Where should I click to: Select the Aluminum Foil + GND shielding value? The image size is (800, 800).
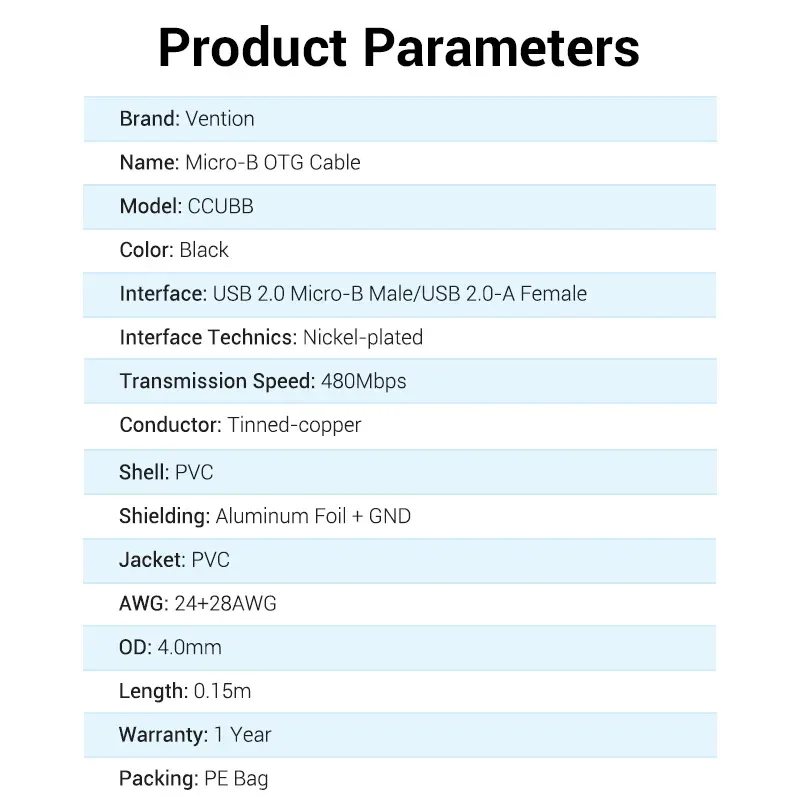[313, 516]
